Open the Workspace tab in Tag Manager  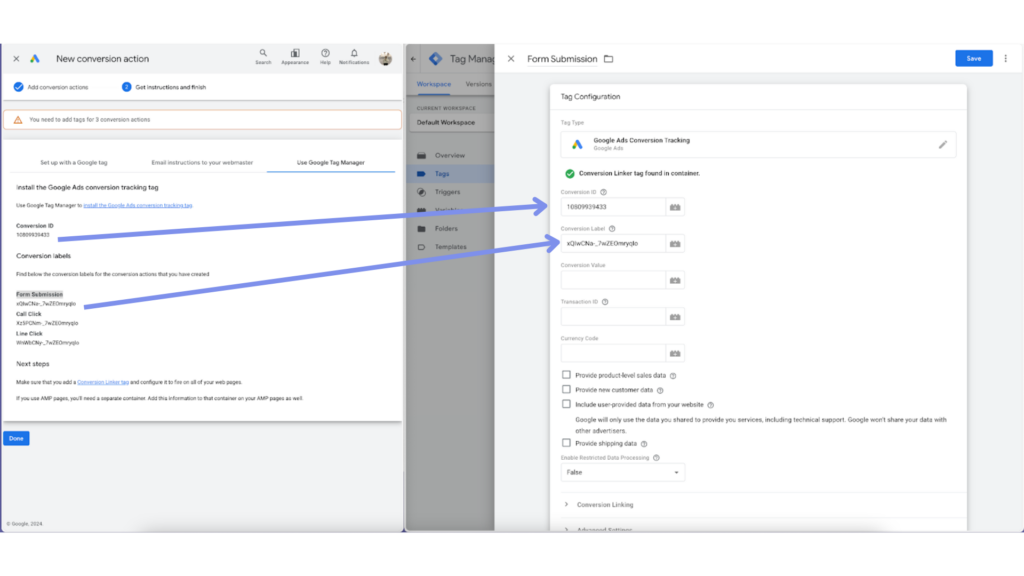click(434, 84)
